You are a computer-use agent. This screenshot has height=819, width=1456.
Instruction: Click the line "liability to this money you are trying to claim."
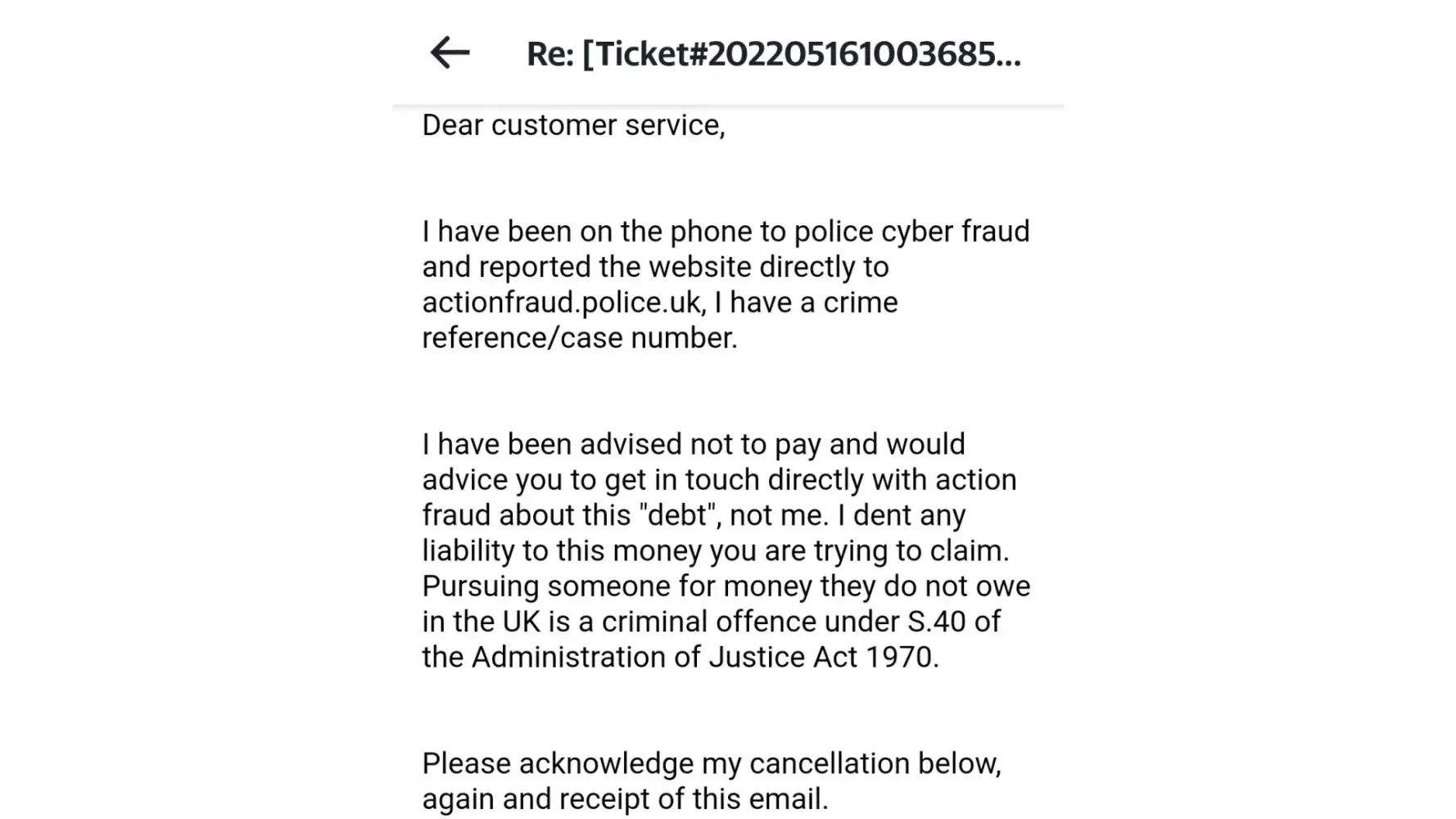[716, 551]
